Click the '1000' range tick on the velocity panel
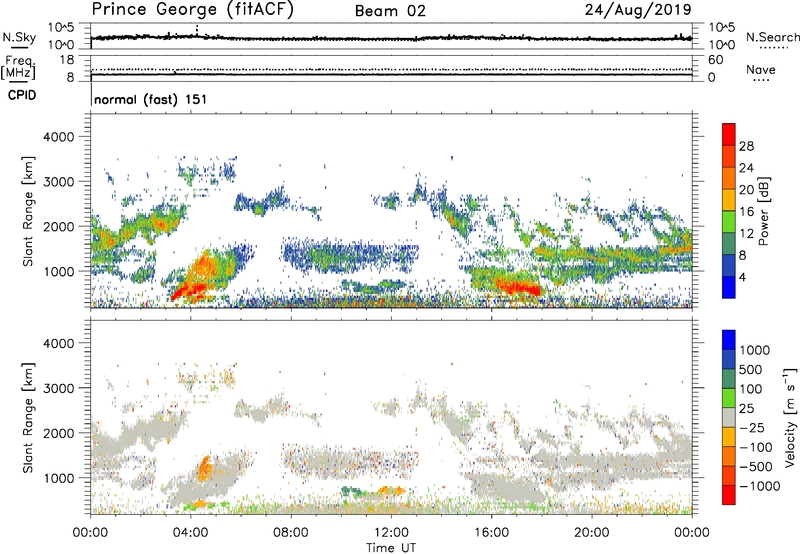 (58, 478)
